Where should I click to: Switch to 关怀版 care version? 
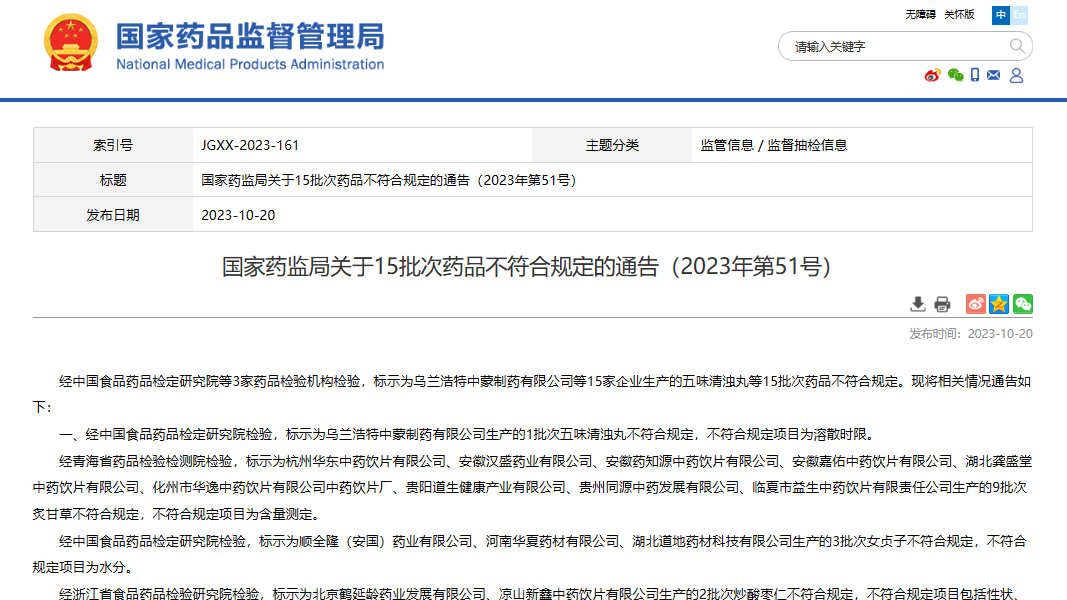[x=958, y=15]
